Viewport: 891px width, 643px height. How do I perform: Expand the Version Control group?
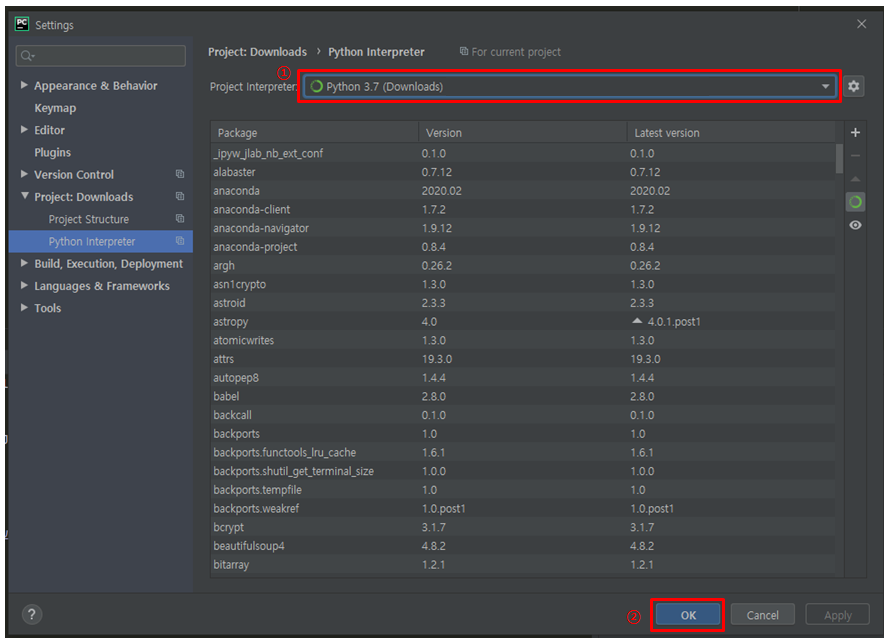(24, 174)
